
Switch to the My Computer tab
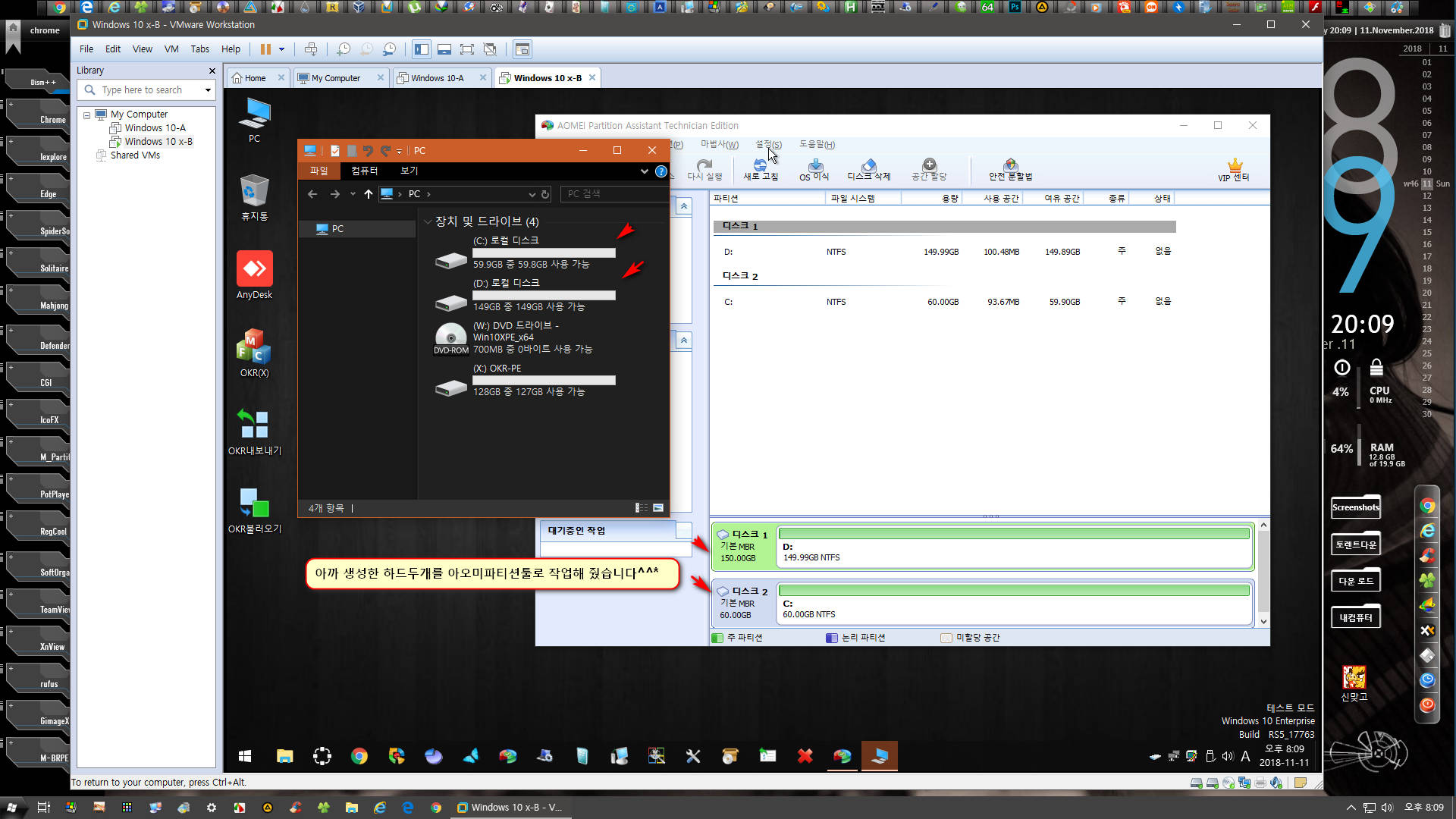336,78
